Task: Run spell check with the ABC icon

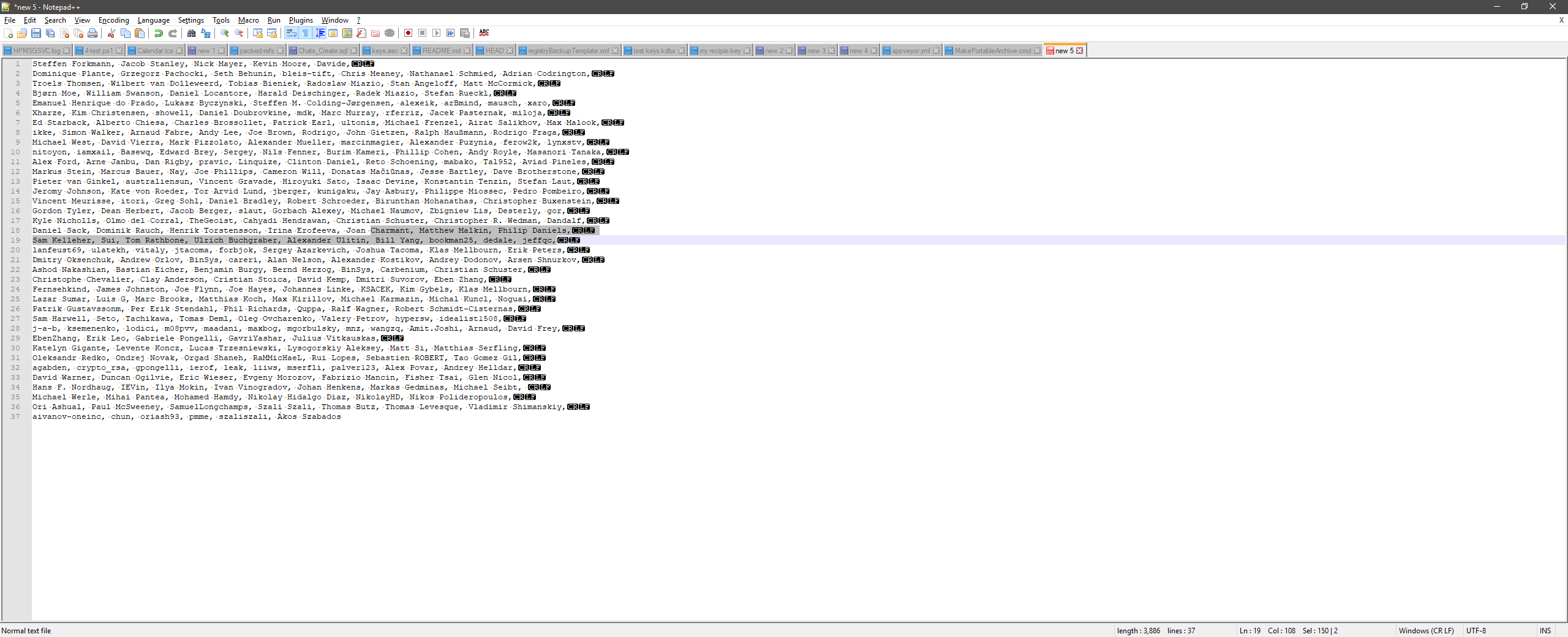Action: 484,33
